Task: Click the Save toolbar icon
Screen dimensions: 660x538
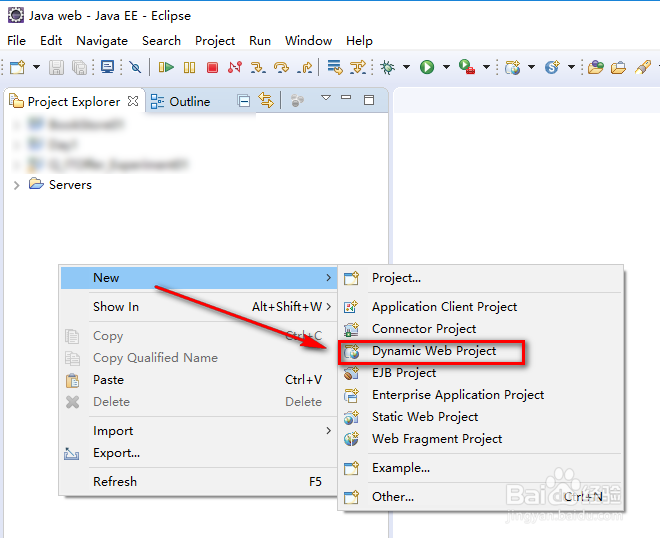Action: (56, 67)
